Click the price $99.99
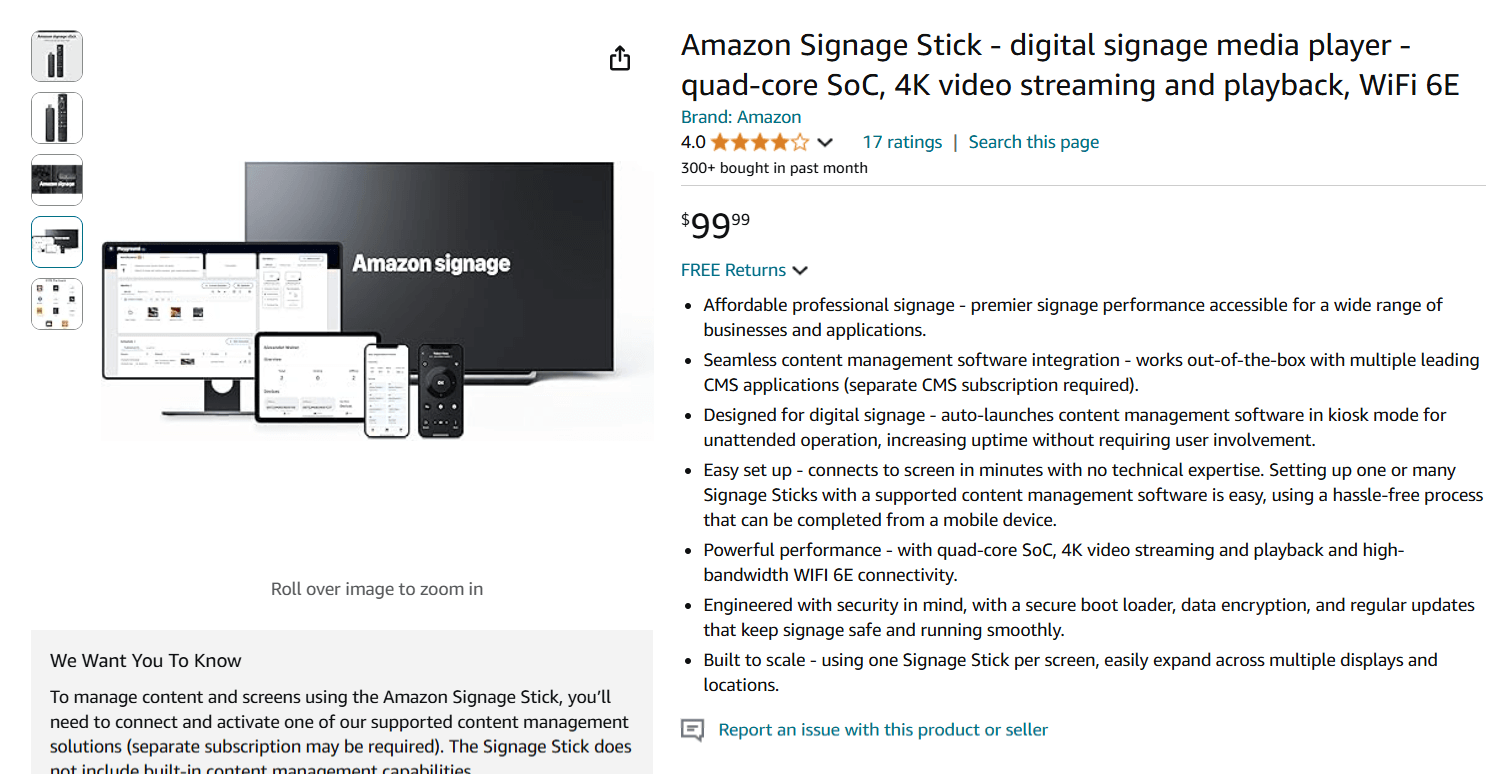Screen dimensions: 1511x774 pos(715,226)
